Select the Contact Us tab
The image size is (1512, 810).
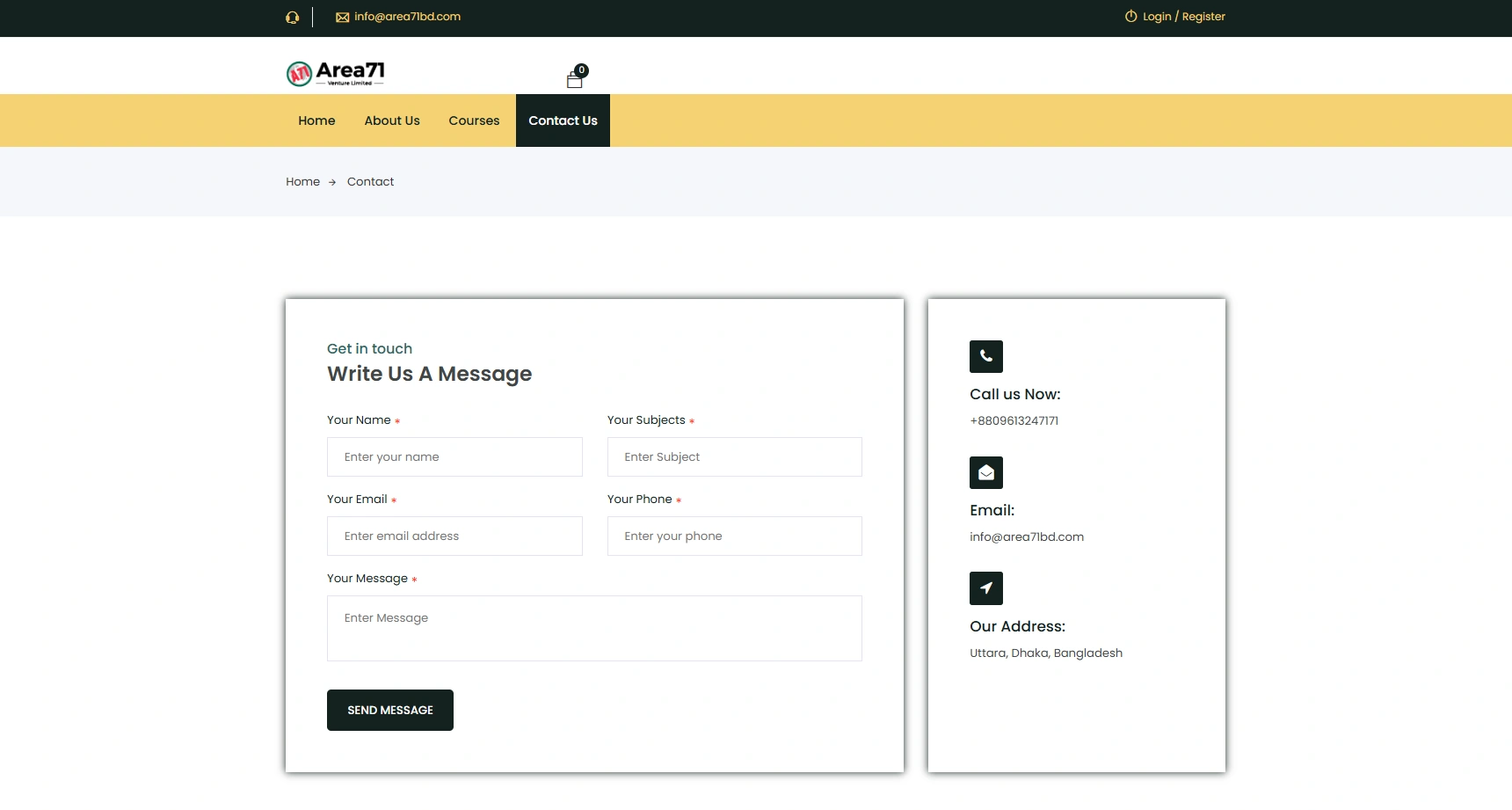pyautogui.click(x=563, y=120)
